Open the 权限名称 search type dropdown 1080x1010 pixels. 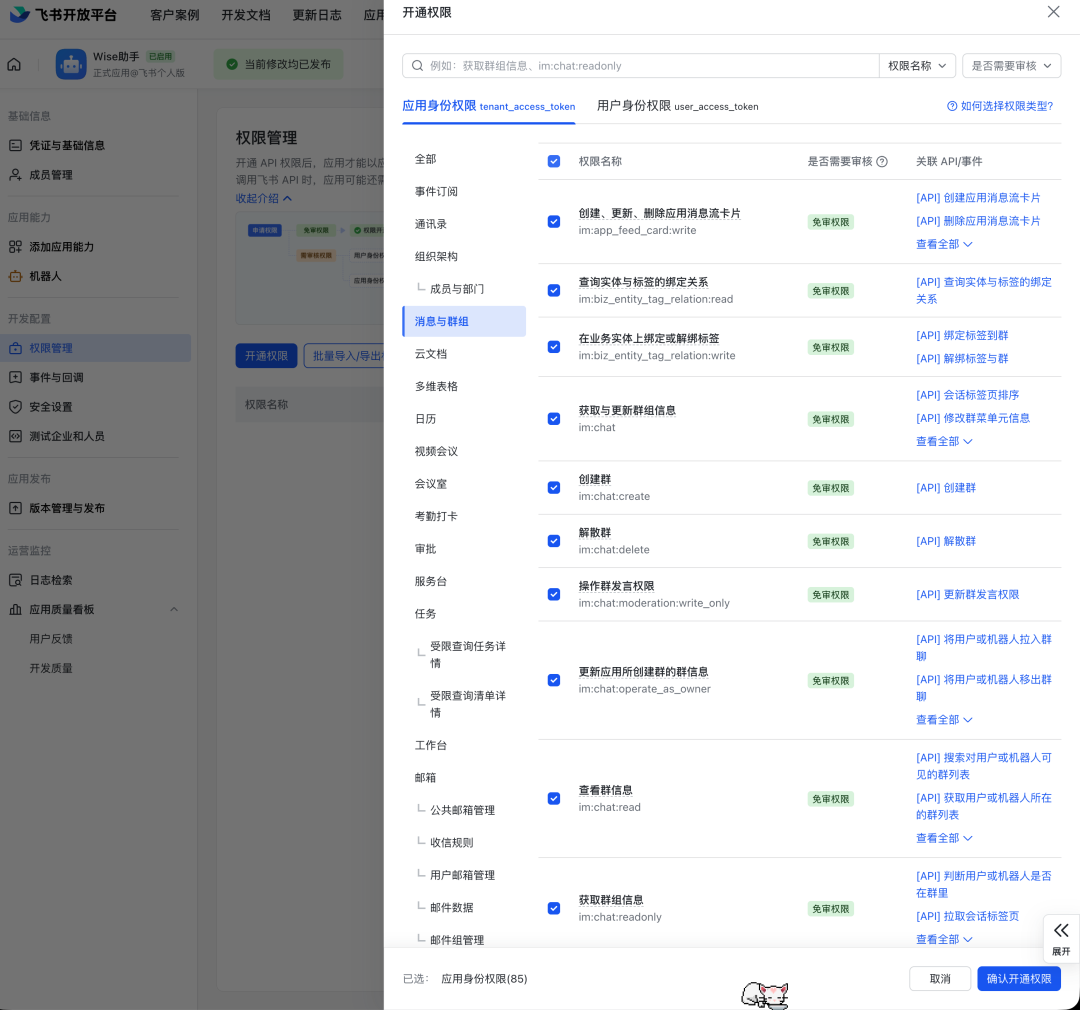[x=917, y=66]
